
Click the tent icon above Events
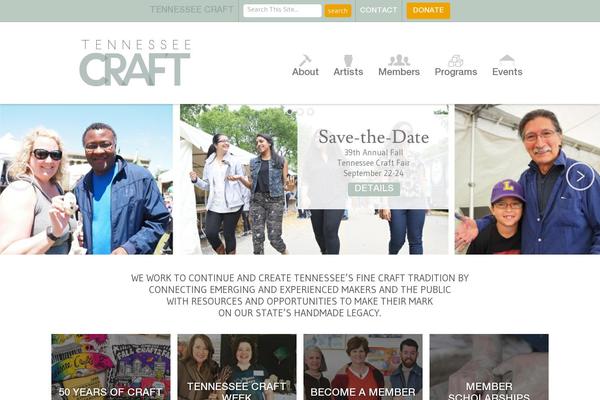507,59
